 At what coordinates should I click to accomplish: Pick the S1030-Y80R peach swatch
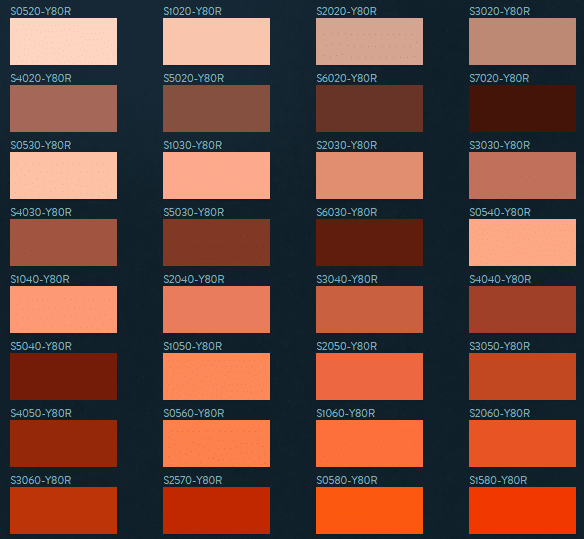216,175
